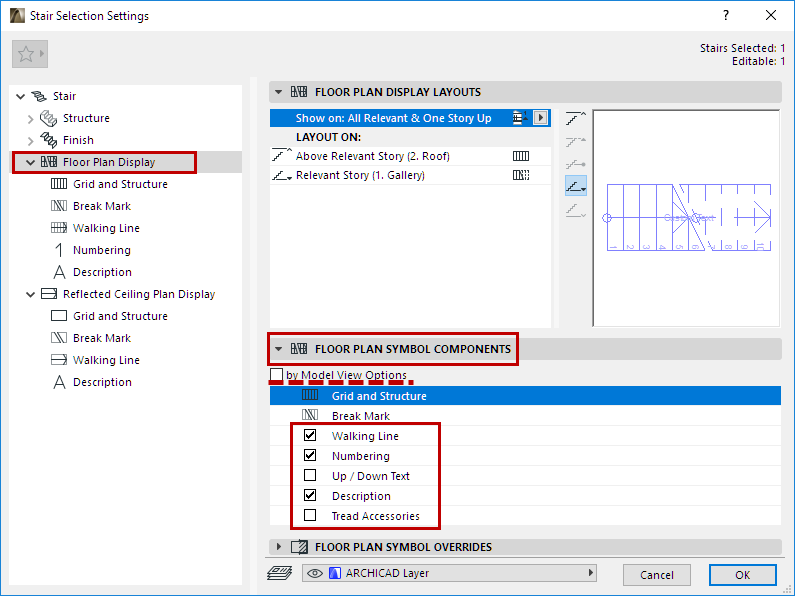Click Description icon under Reflected Ceiling Plan
The image size is (795, 596).
pos(59,382)
